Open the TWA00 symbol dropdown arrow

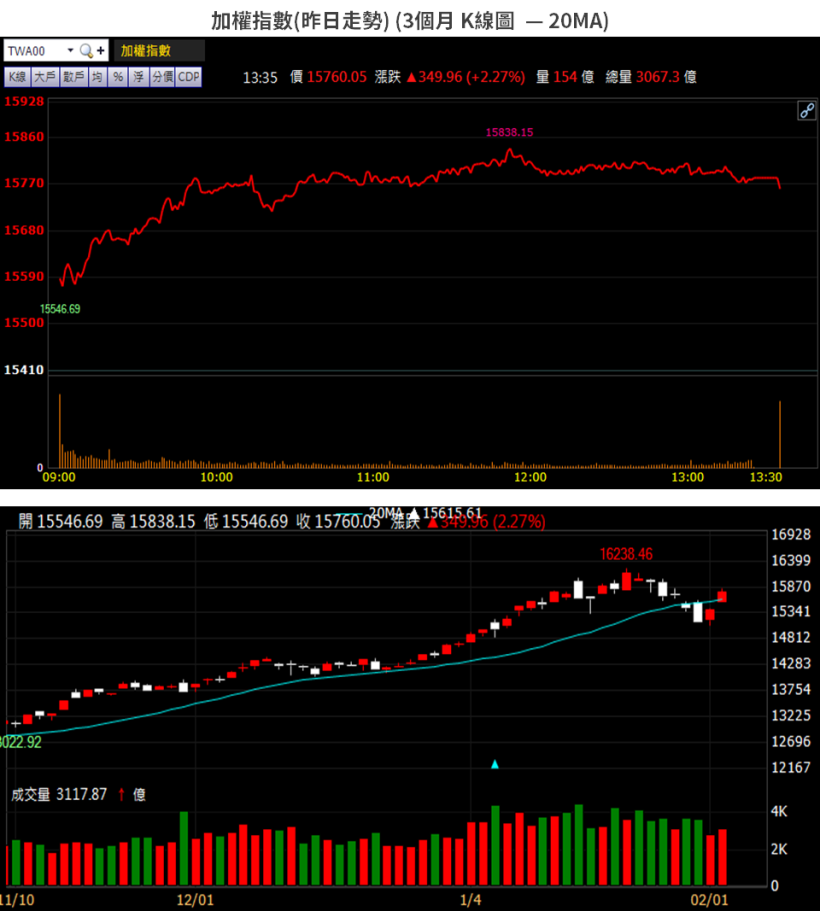click(70, 51)
